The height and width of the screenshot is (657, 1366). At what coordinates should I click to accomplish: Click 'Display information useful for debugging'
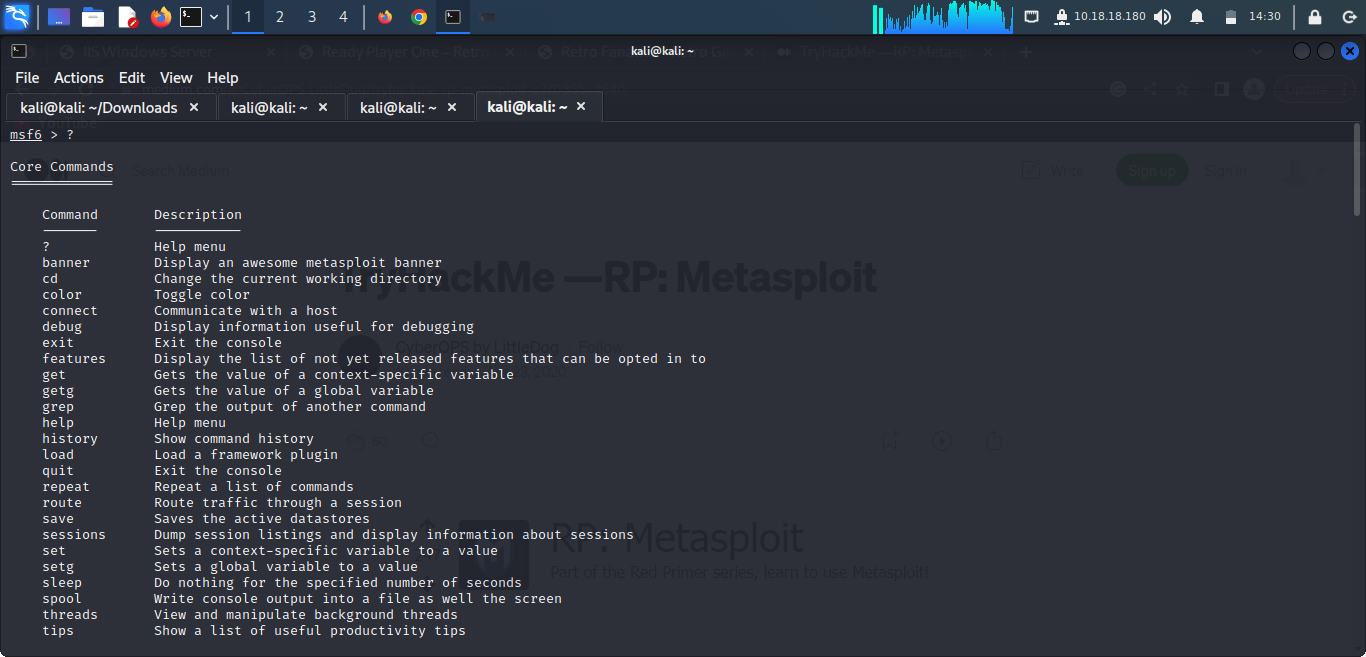click(x=314, y=327)
